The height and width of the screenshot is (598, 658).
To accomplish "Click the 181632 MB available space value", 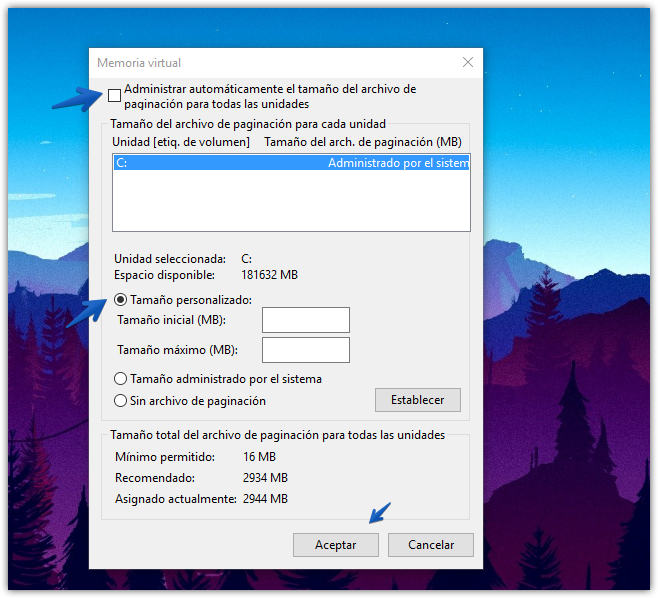I will pyautogui.click(x=269, y=275).
